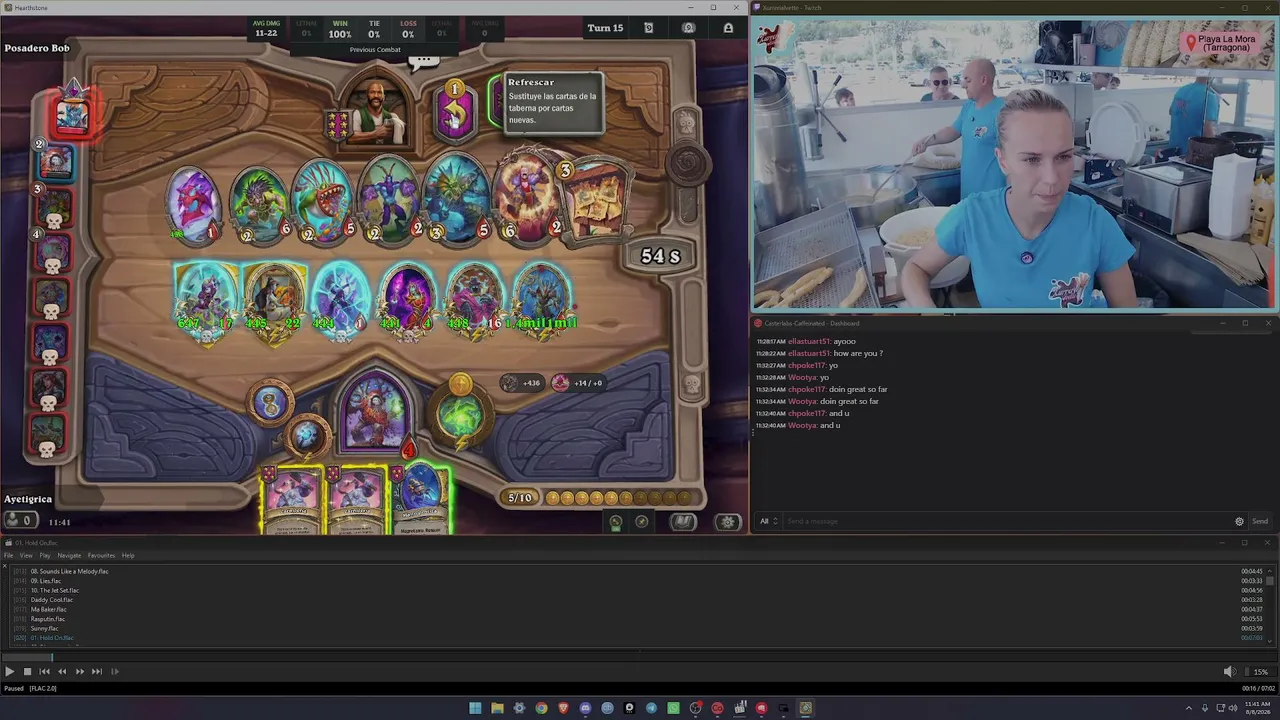The image size is (1280, 720).
Task: Click the +14/+0 buff indicator
Action: 578,383
